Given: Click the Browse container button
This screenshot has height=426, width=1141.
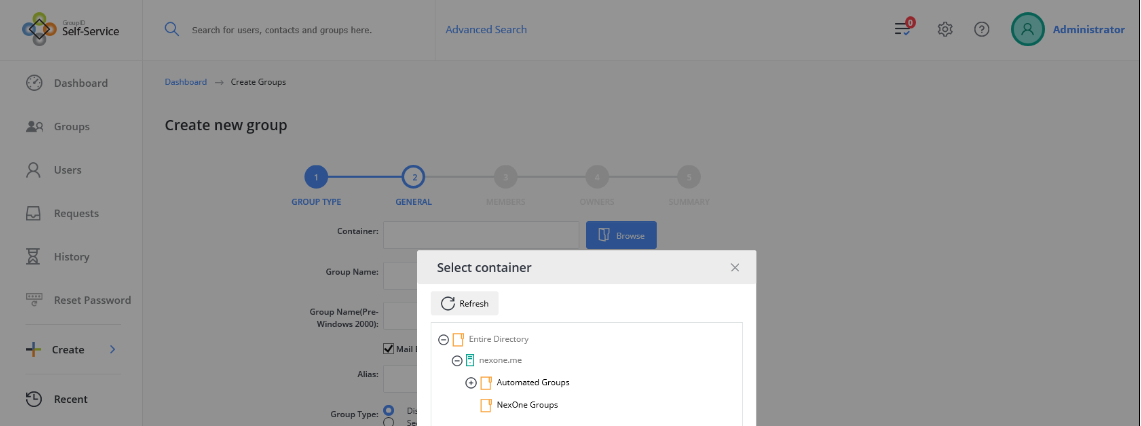Looking at the screenshot, I should click(621, 235).
